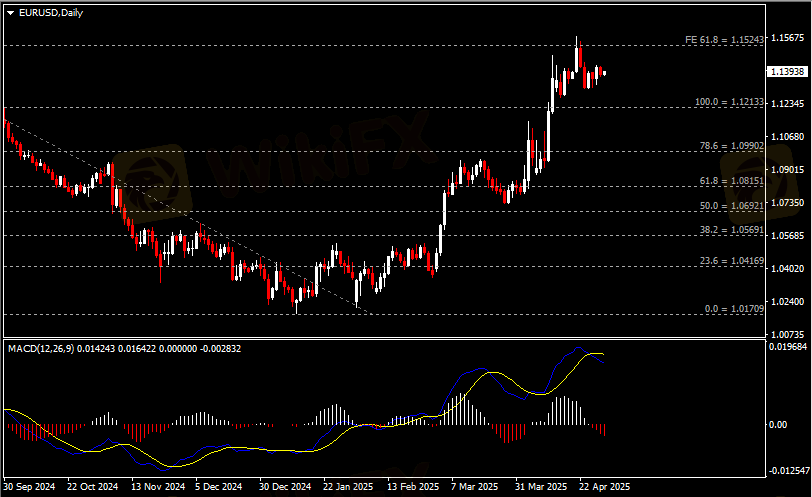Click the 1.00735 price scale value
The width and height of the screenshot is (812, 497).
(788, 334)
